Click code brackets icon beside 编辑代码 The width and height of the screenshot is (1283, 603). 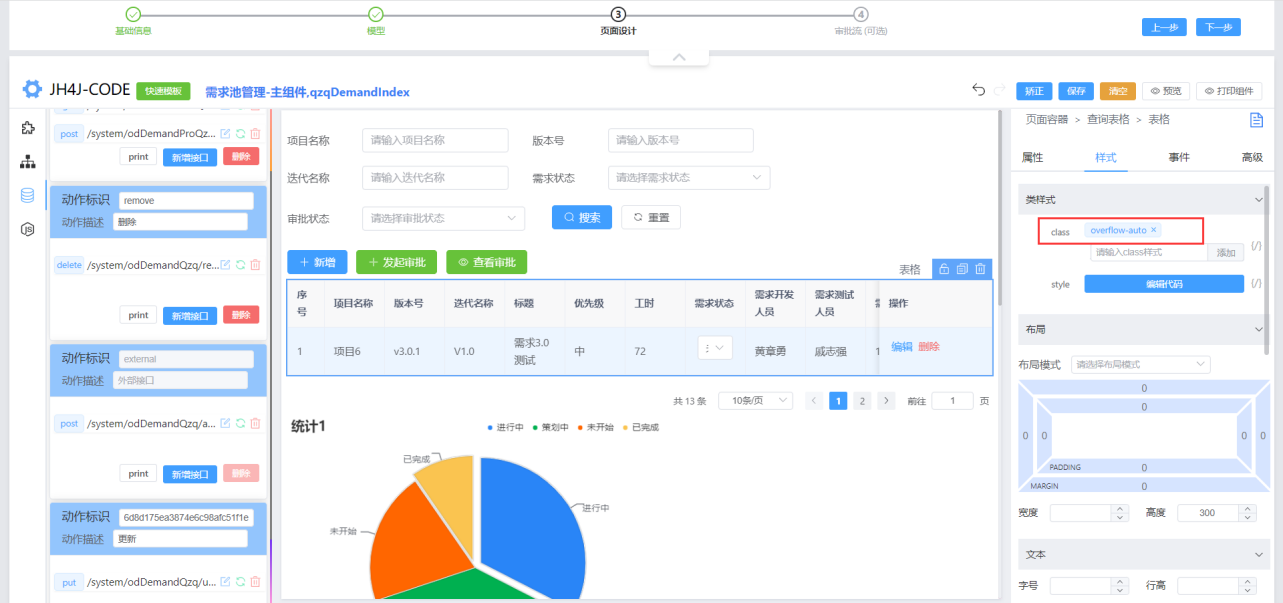(1256, 284)
